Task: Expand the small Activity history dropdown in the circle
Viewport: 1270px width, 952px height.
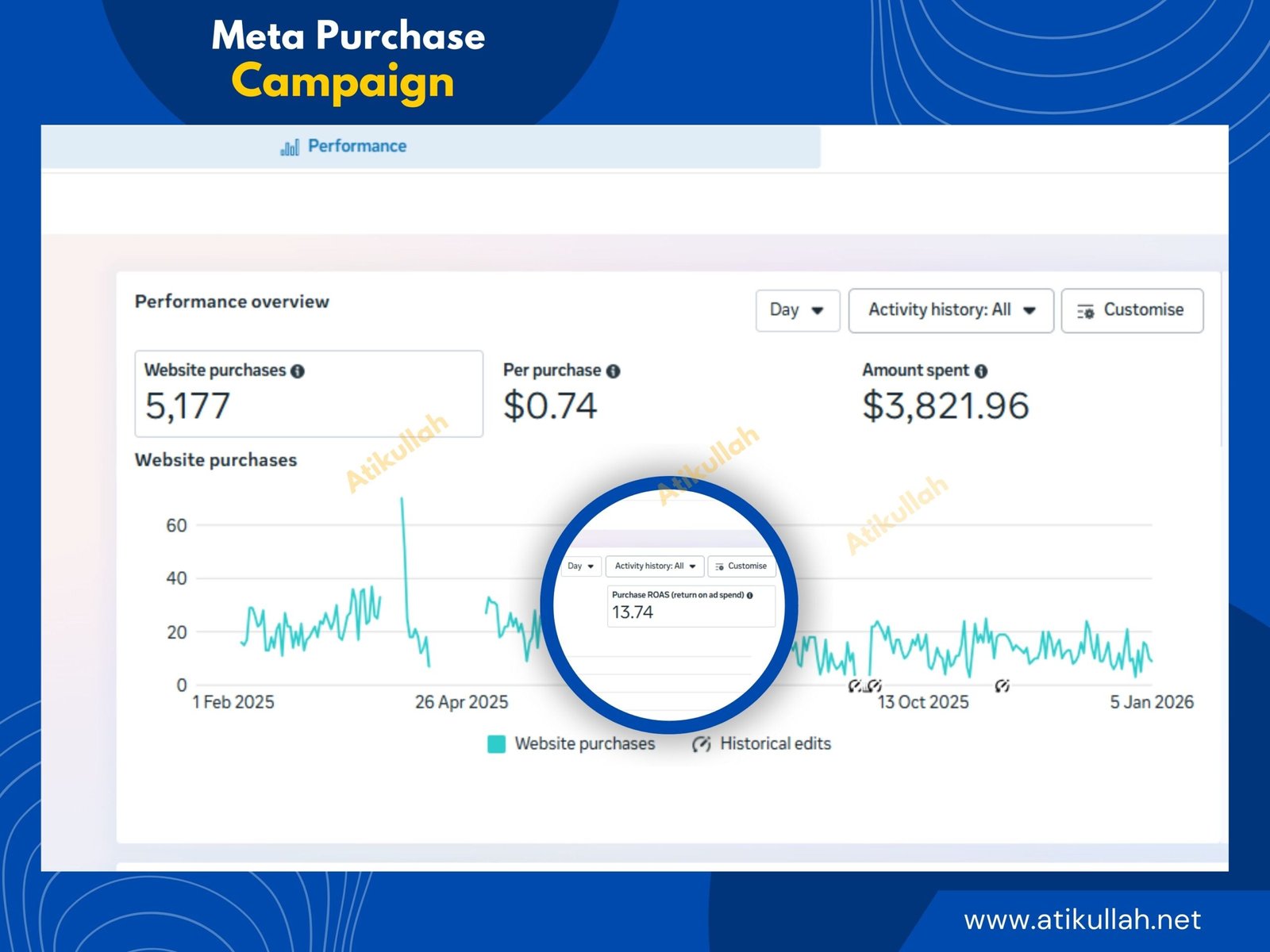Action: click(655, 566)
